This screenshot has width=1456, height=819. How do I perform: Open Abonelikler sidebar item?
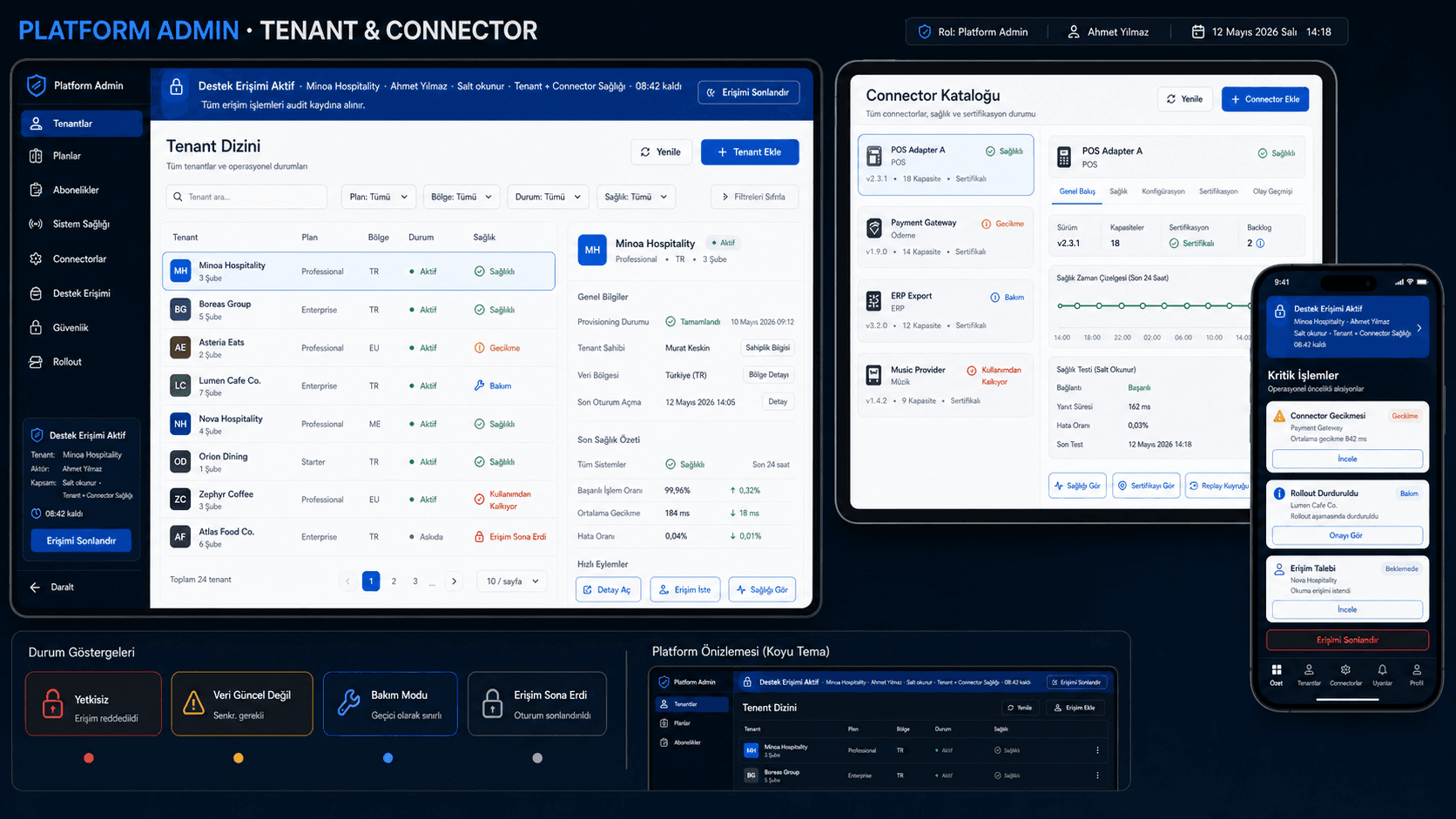coord(75,190)
